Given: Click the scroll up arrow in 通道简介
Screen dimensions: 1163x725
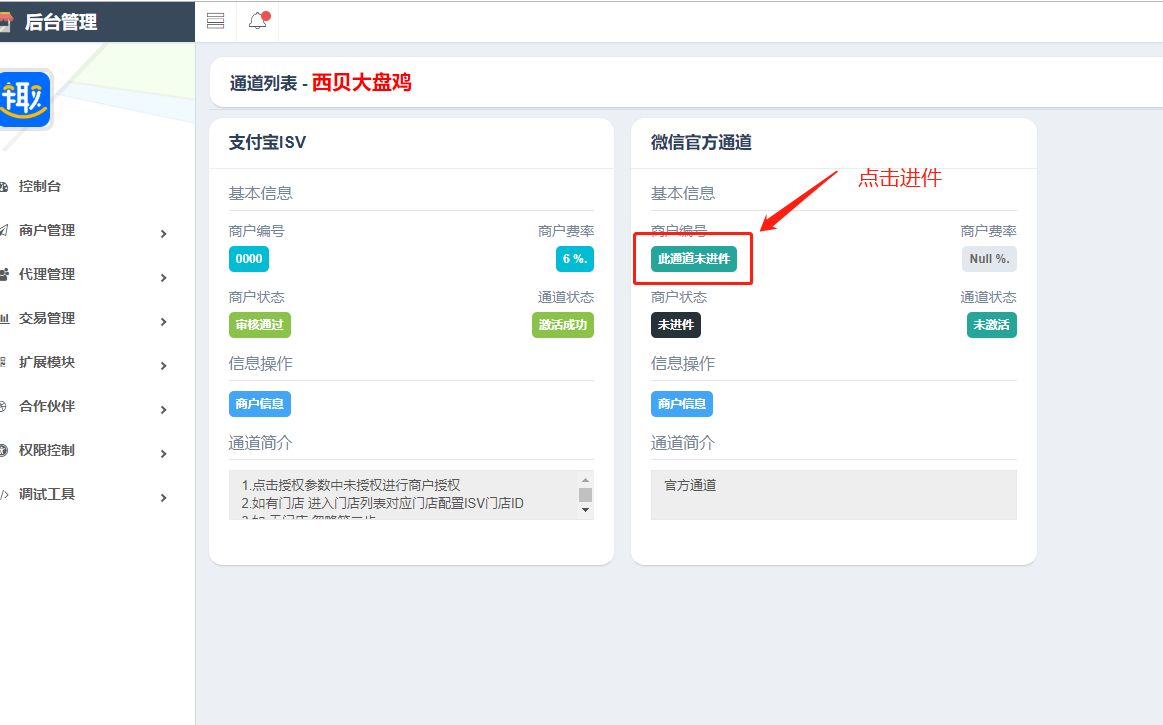Looking at the screenshot, I should tap(585, 480).
